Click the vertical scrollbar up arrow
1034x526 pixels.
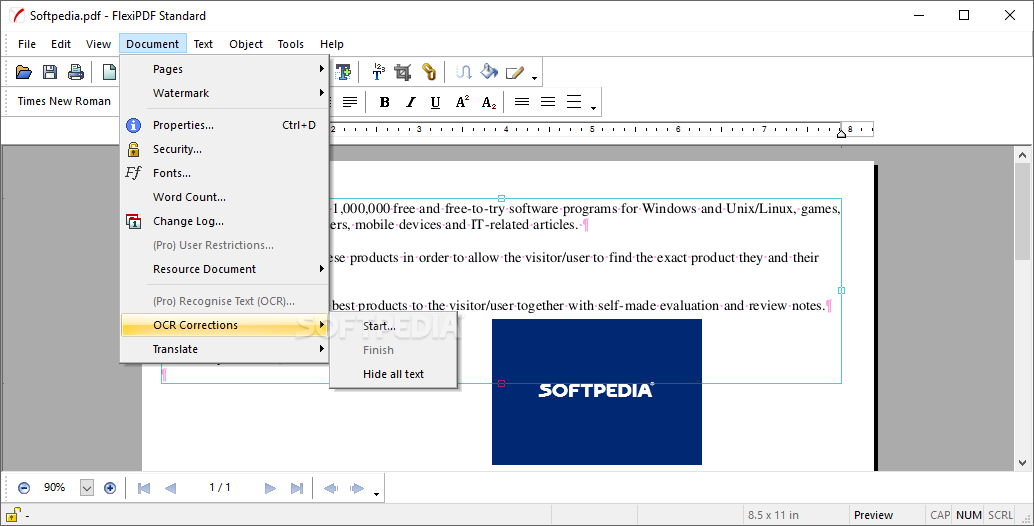[1022, 156]
